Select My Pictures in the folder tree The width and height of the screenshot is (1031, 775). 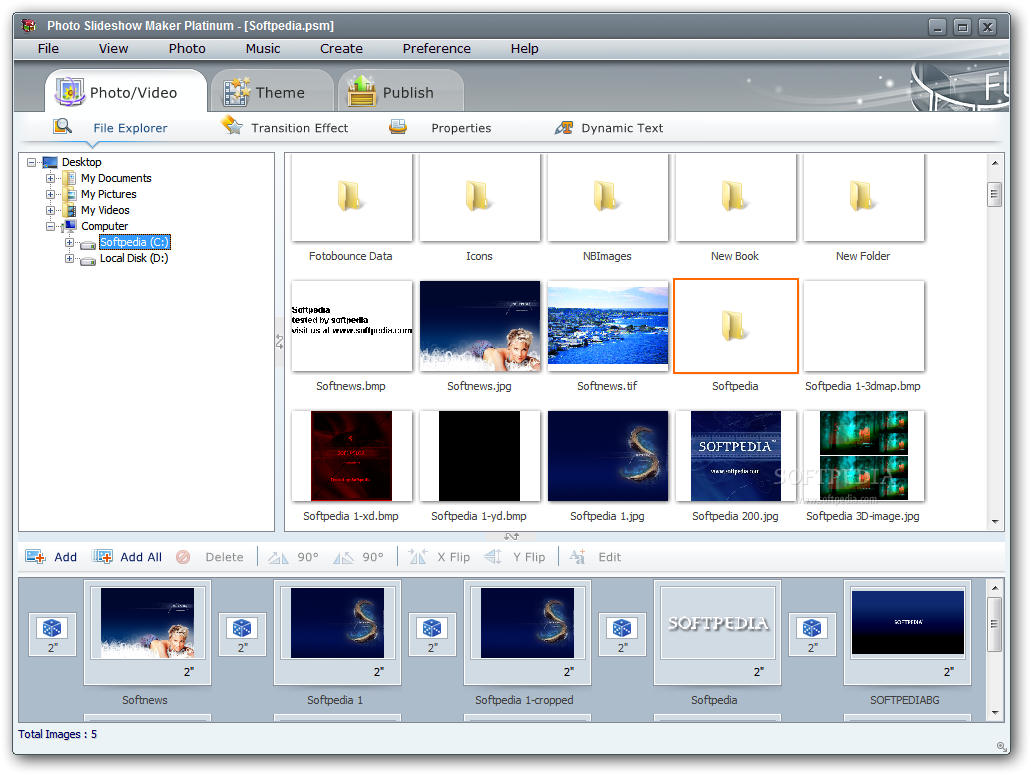point(108,194)
